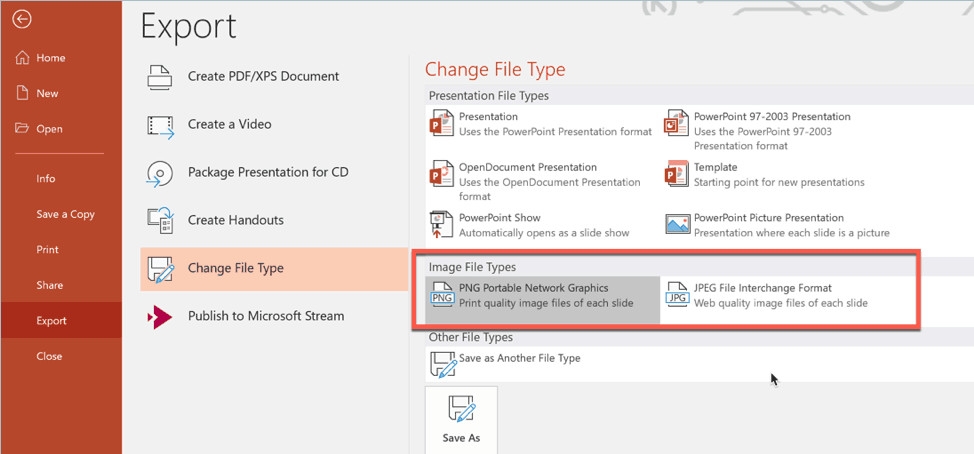Choose Close in the sidebar
This screenshot has width=974, height=454.
tap(61, 356)
